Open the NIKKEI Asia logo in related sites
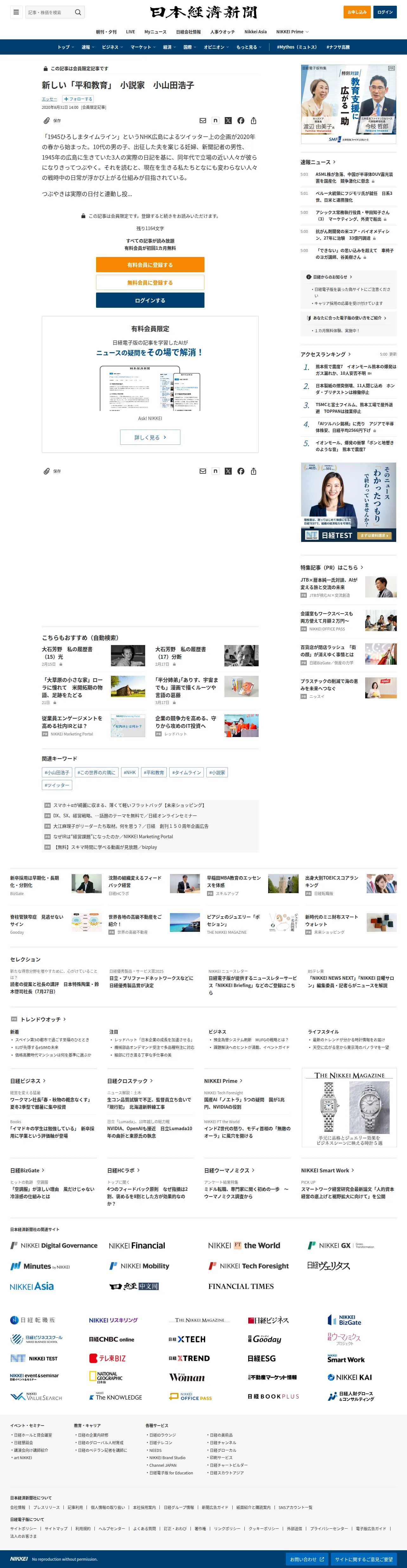The height and width of the screenshot is (1568, 407). coord(32,1286)
